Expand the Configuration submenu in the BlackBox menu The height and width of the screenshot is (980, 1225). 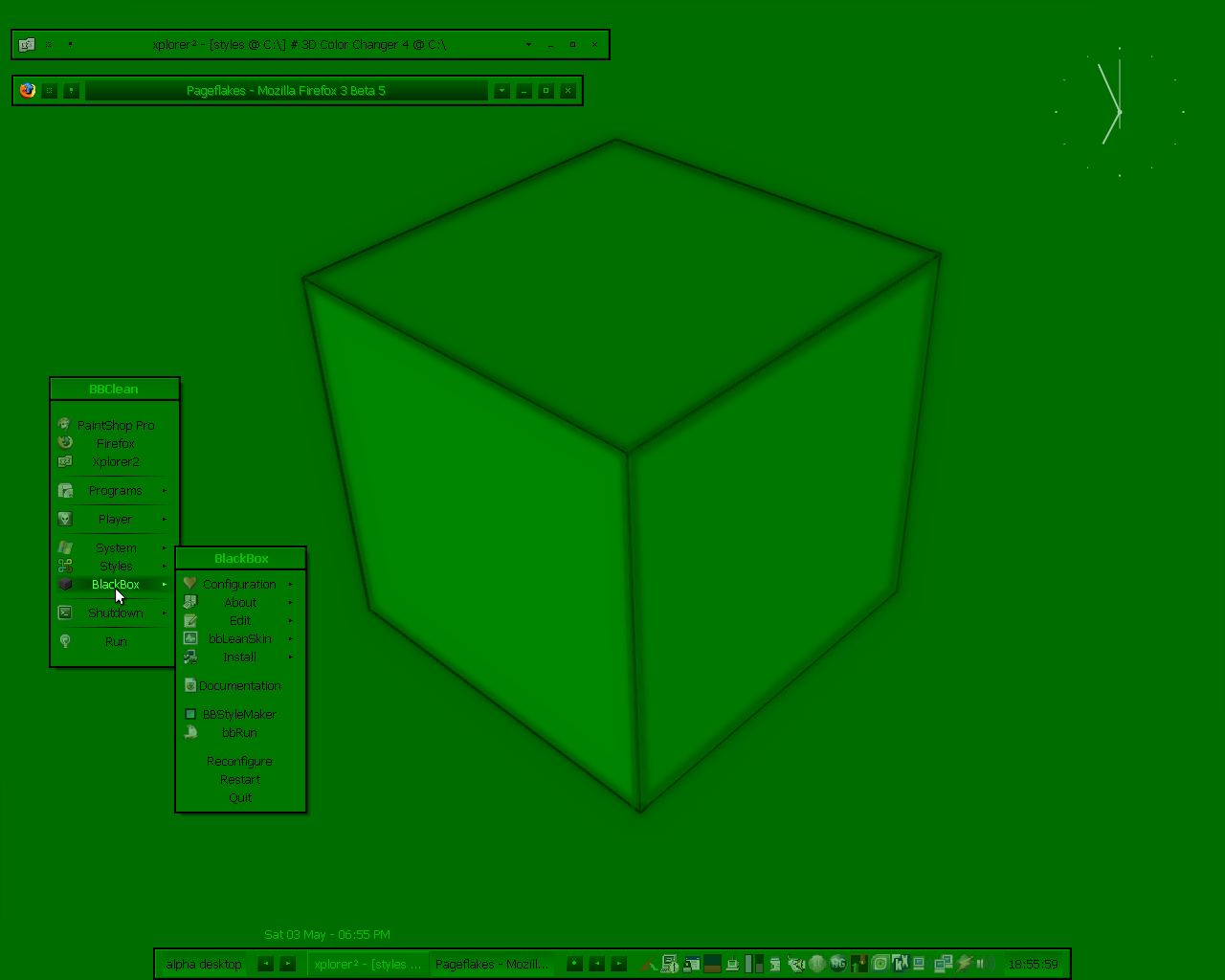239,584
